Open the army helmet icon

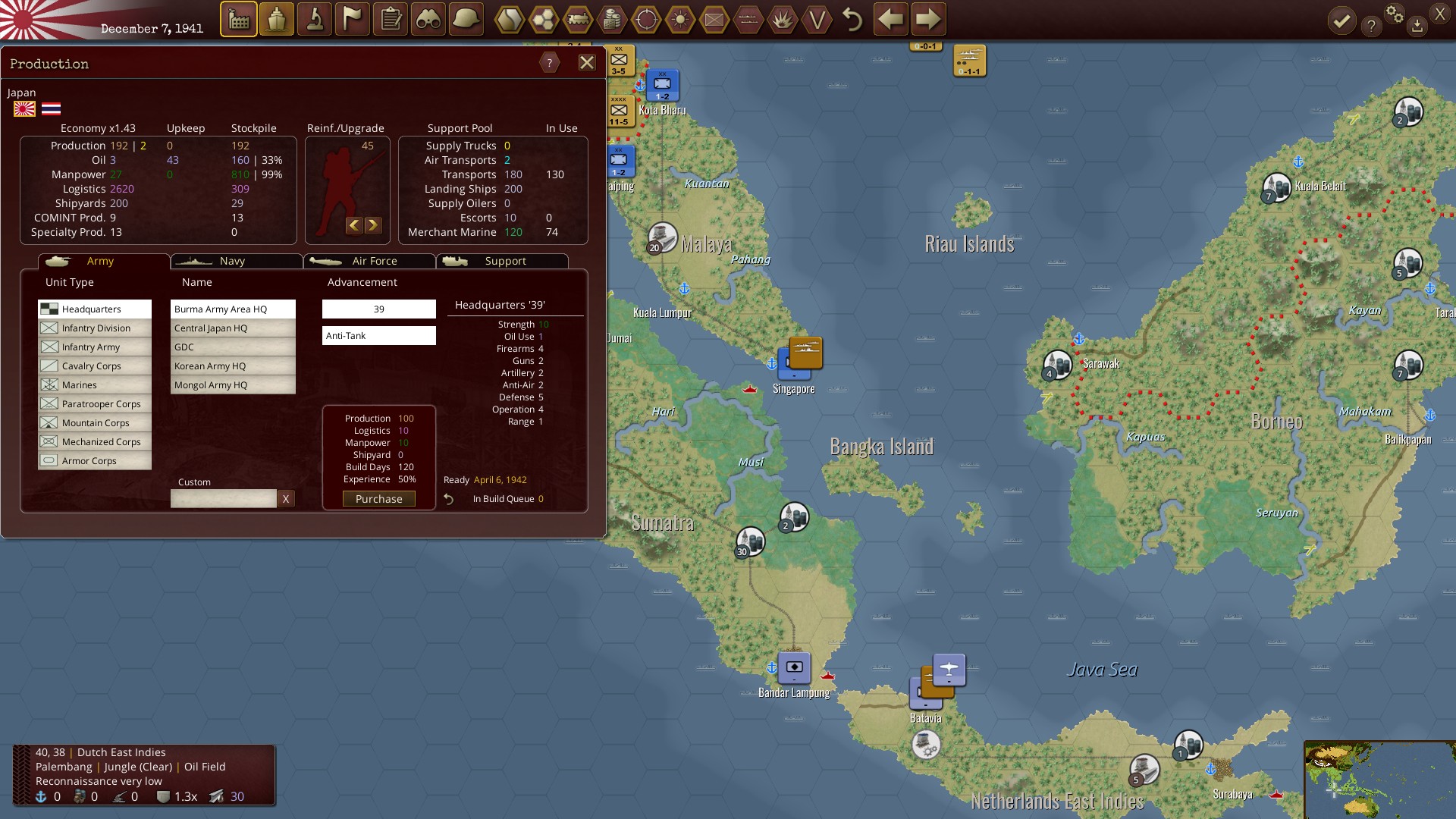click(466, 20)
